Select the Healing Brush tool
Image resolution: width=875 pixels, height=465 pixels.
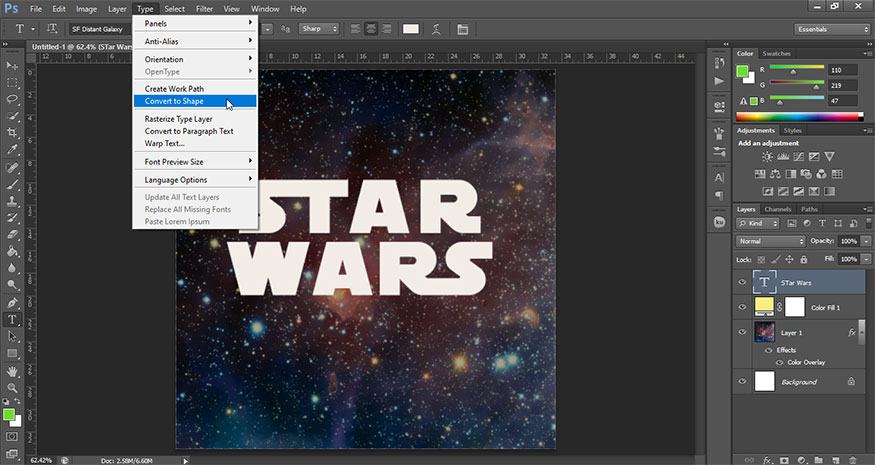tap(12, 167)
